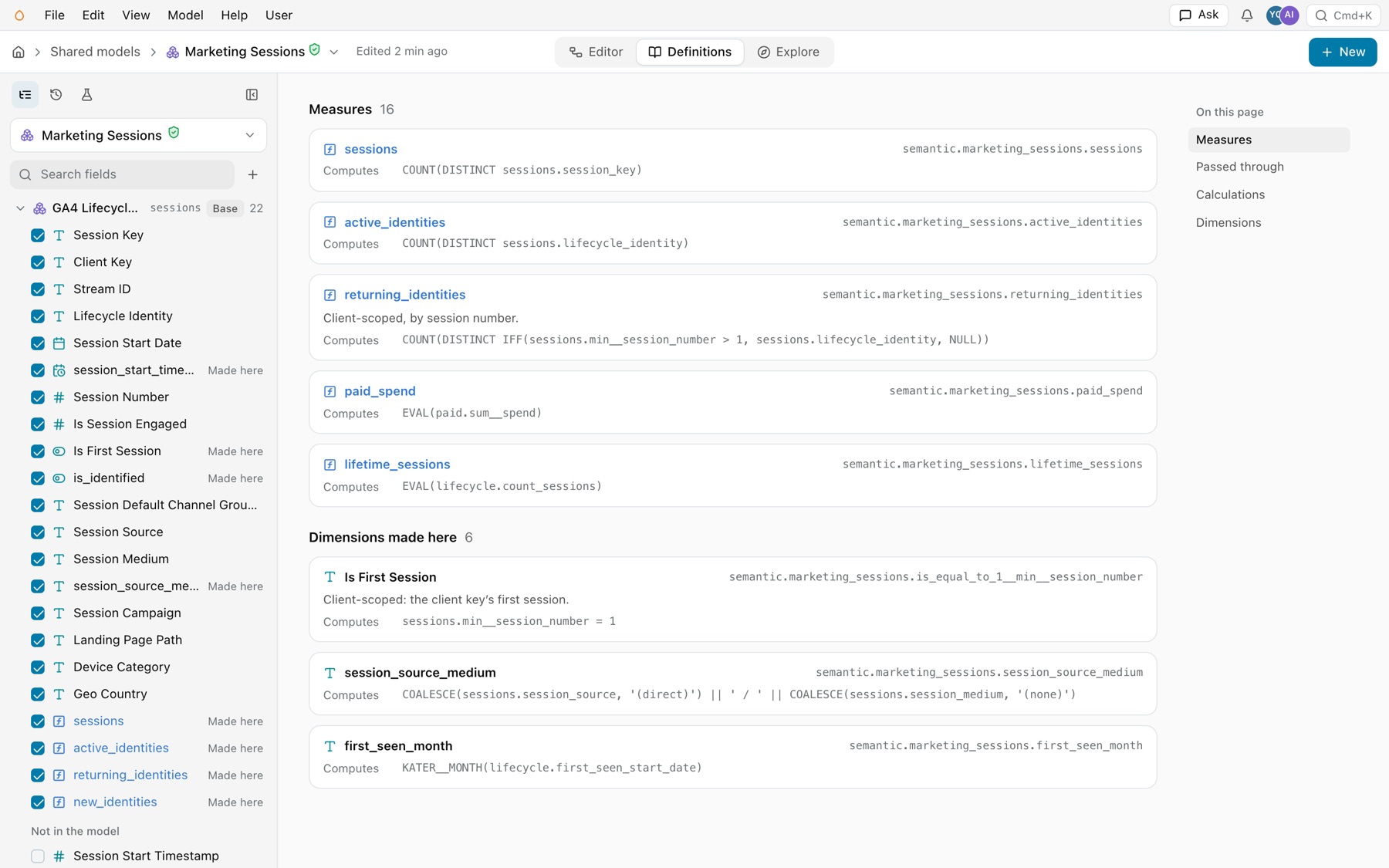Click the Ask button
The image size is (1389, 868).
(x=1198, y=15)
